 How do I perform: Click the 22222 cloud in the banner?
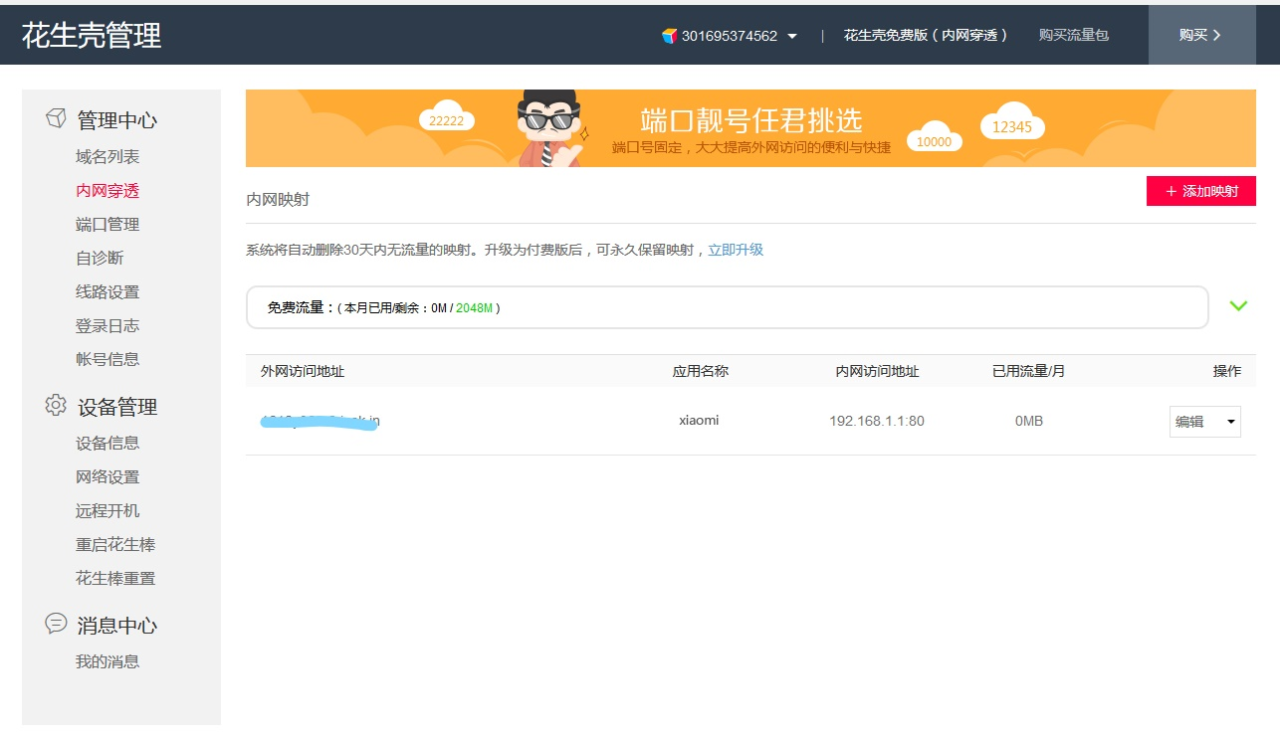(446, 119)
